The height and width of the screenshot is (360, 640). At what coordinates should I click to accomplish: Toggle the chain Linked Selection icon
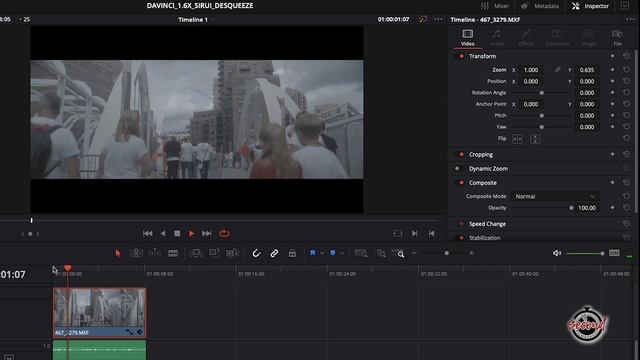click(274, 253)
